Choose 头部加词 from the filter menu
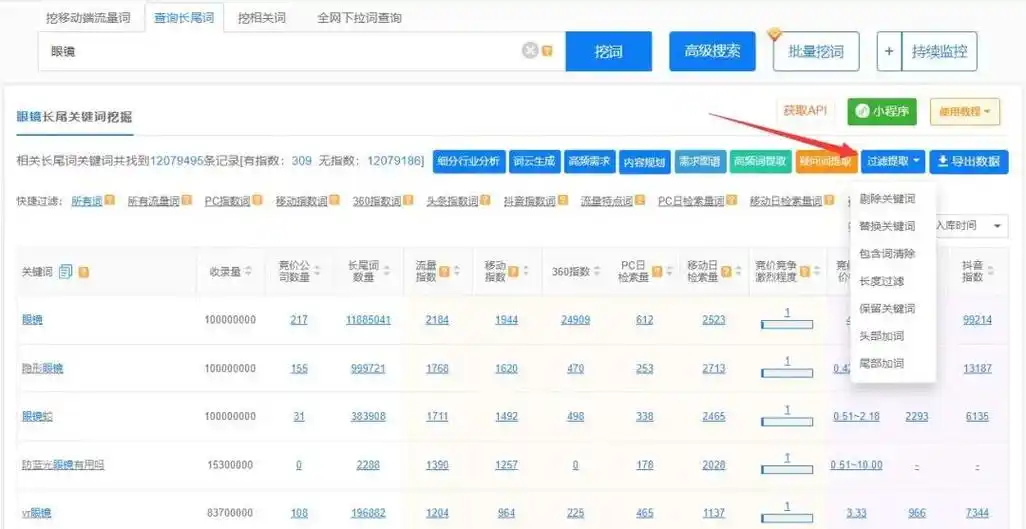 tap(882, 336)
